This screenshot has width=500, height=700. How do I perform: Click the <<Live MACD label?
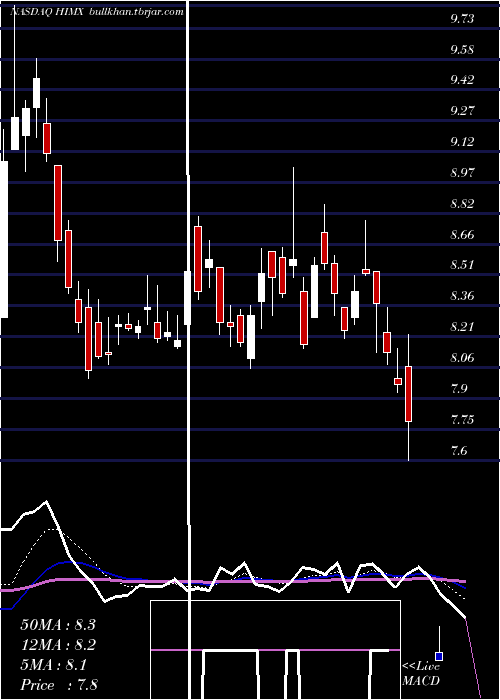click(x=421, y=673)
